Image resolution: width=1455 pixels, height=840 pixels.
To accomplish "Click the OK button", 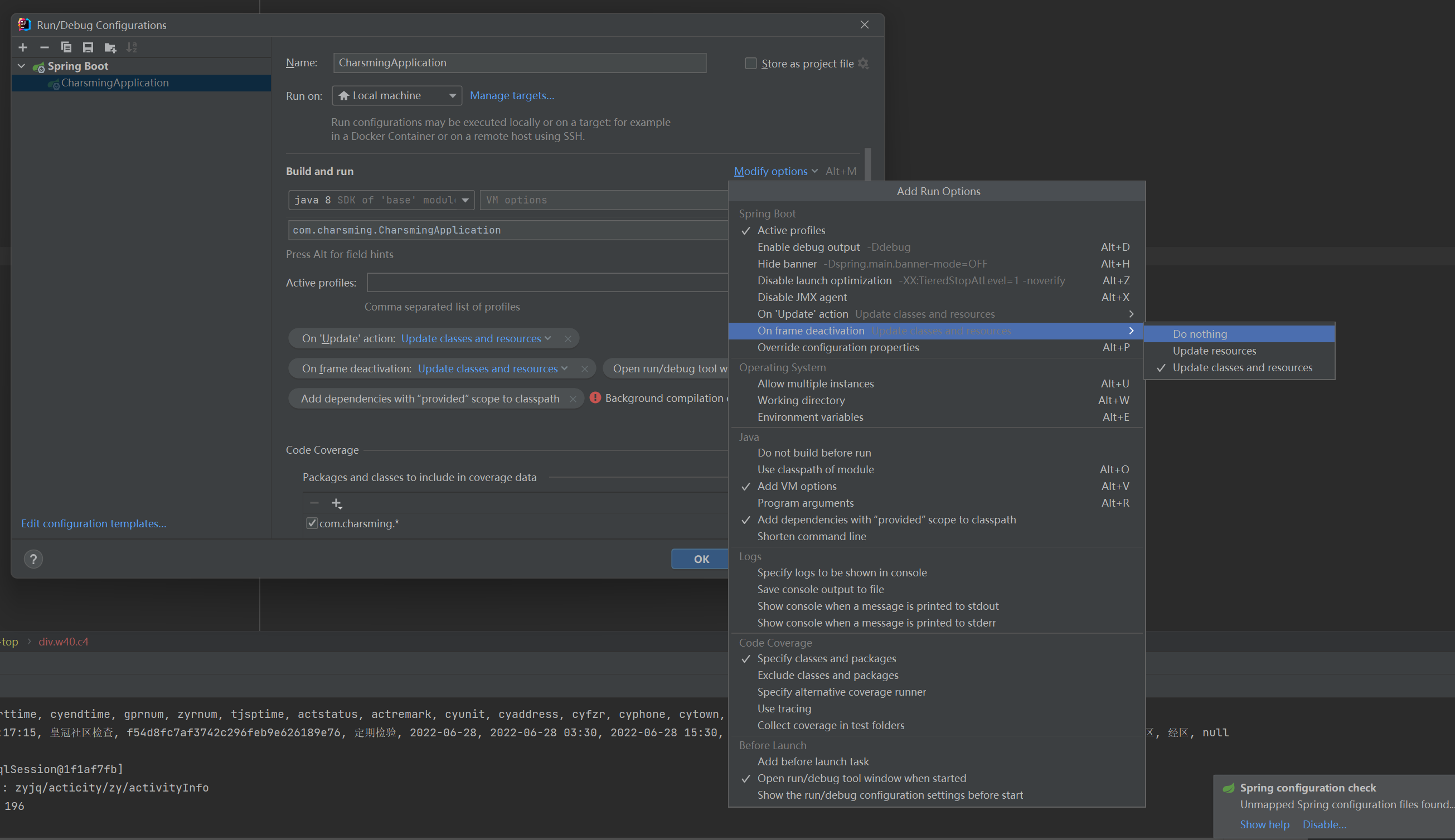I will [700, 559].
